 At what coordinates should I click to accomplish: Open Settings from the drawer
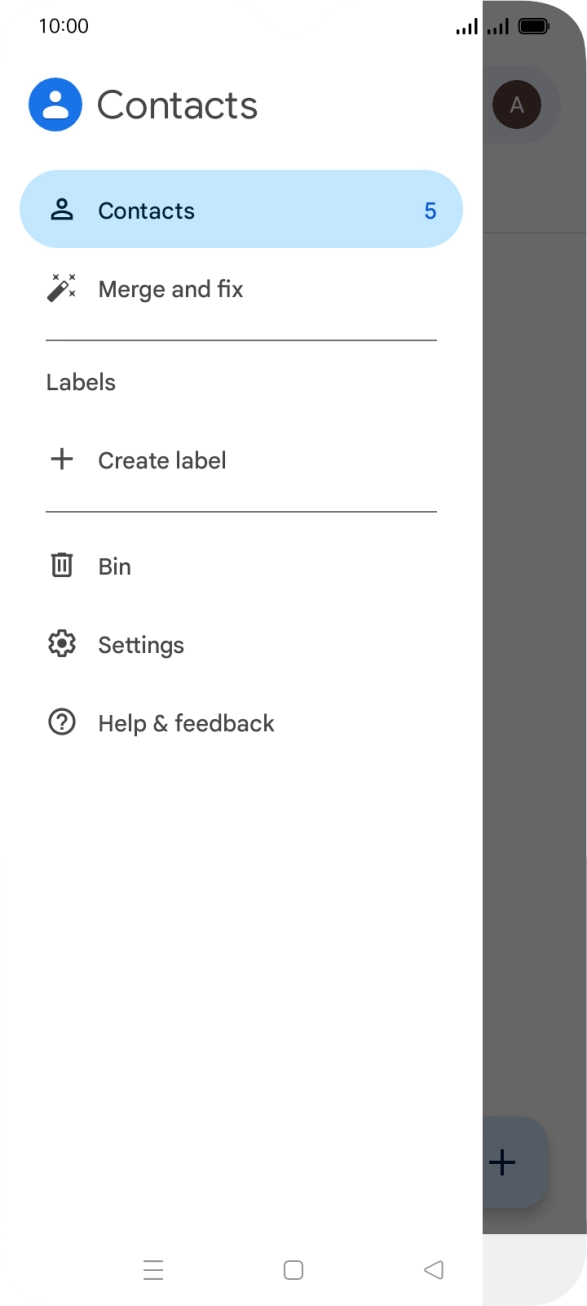coord(241,644)
